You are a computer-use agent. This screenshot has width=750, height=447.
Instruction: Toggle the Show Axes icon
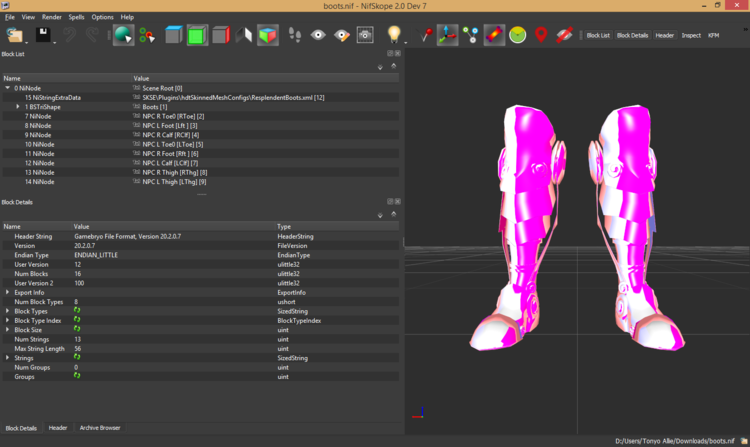click(x=447, y=35)
